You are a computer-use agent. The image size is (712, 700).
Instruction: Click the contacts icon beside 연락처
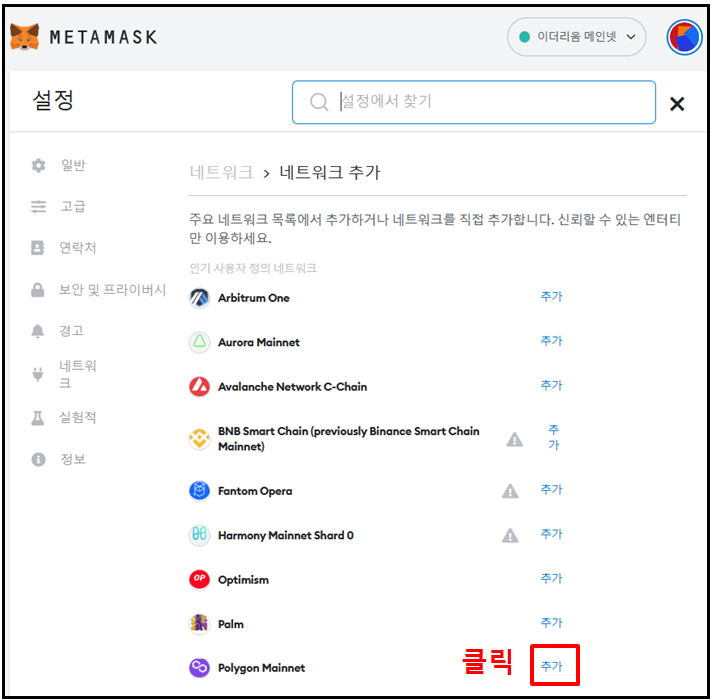click(38, 248)
